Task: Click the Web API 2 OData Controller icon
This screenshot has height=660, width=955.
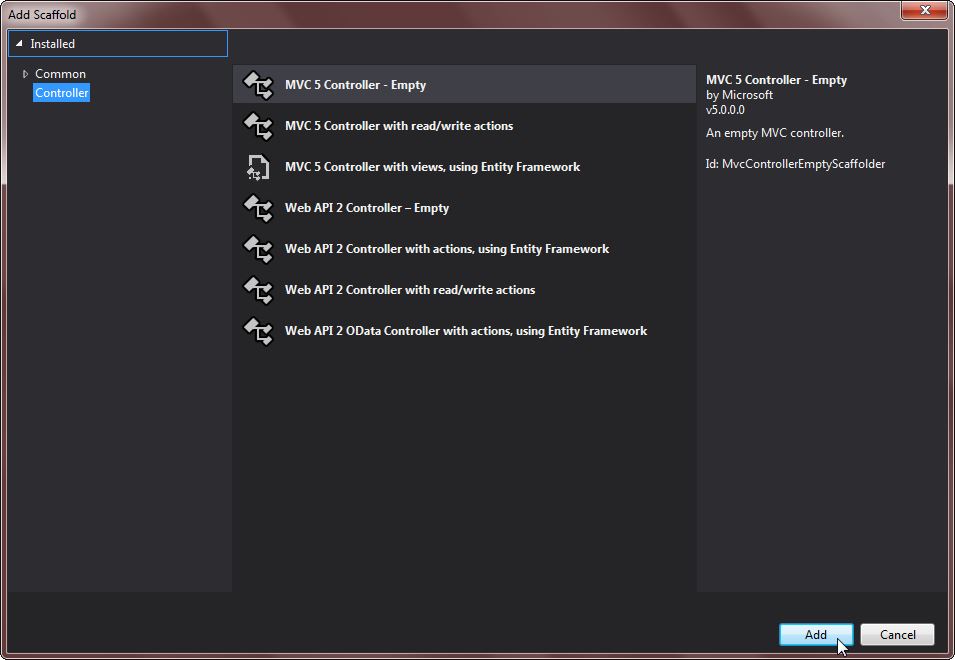Action: (258, 331)
